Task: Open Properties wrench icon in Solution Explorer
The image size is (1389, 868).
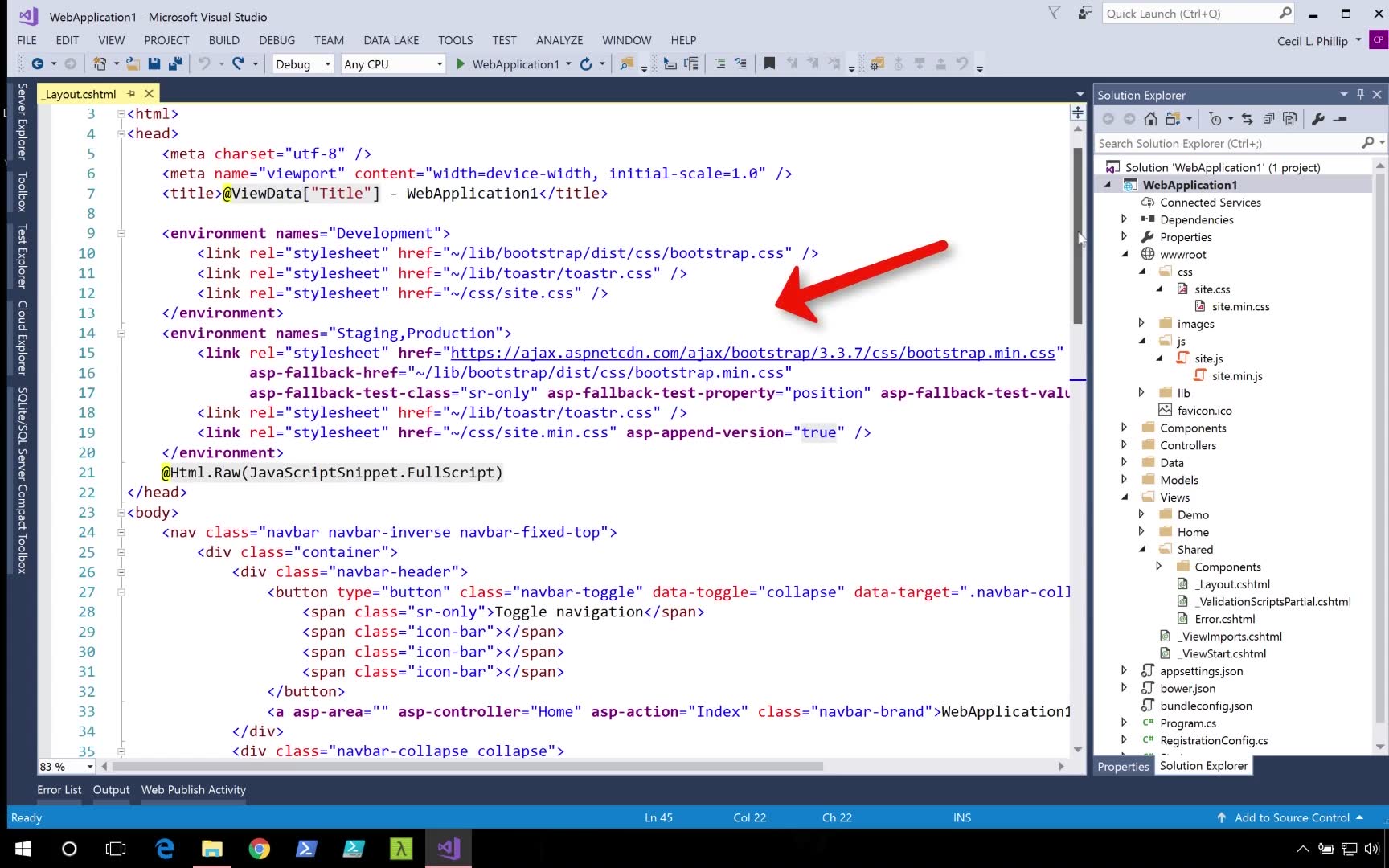Action: click(x=1317, y=119)
